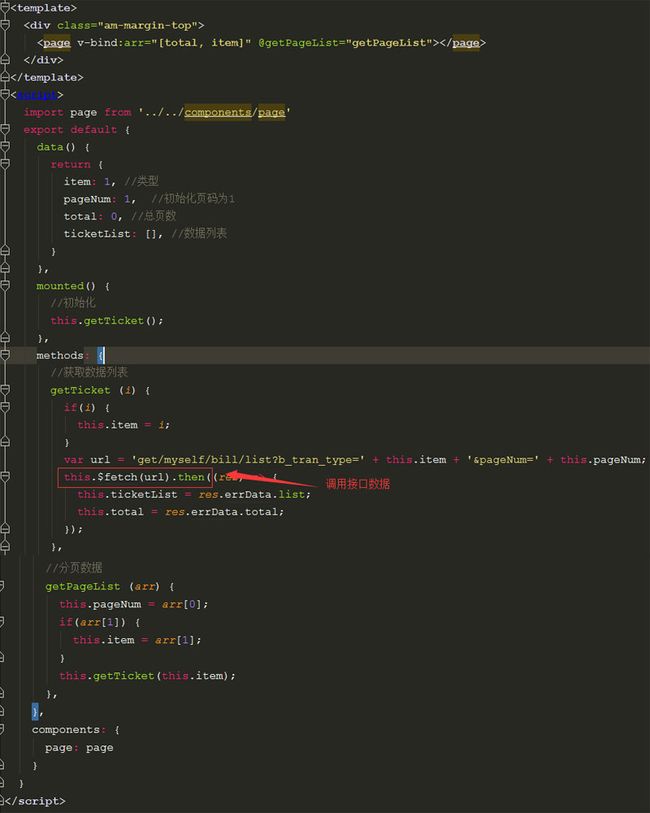Click the //分页数据 comment
This screenshot has width=650, height=813.
pos(74,567)
